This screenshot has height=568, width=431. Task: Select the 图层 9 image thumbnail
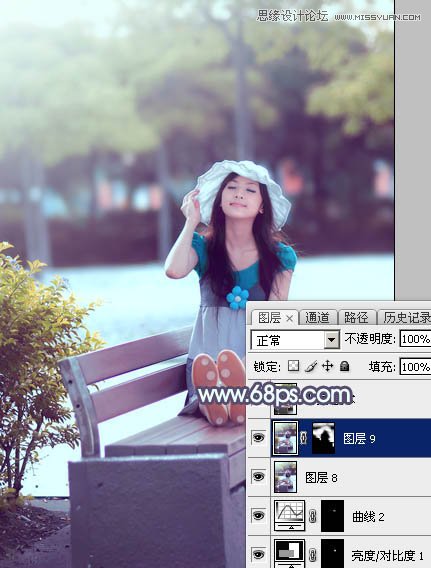285,438
